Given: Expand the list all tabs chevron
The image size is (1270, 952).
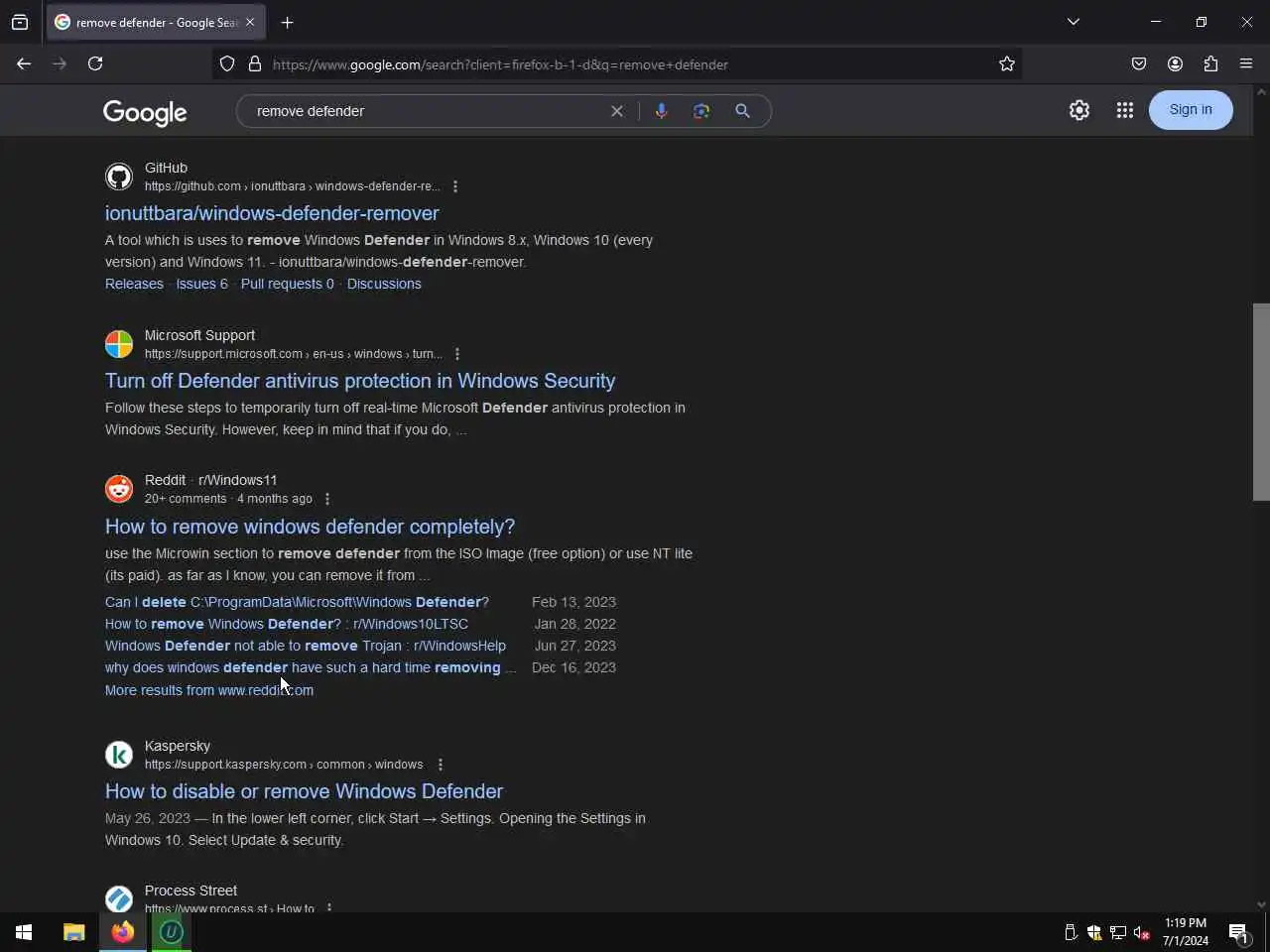Looking at the screenshot, I should click(x=1074, y=22).
